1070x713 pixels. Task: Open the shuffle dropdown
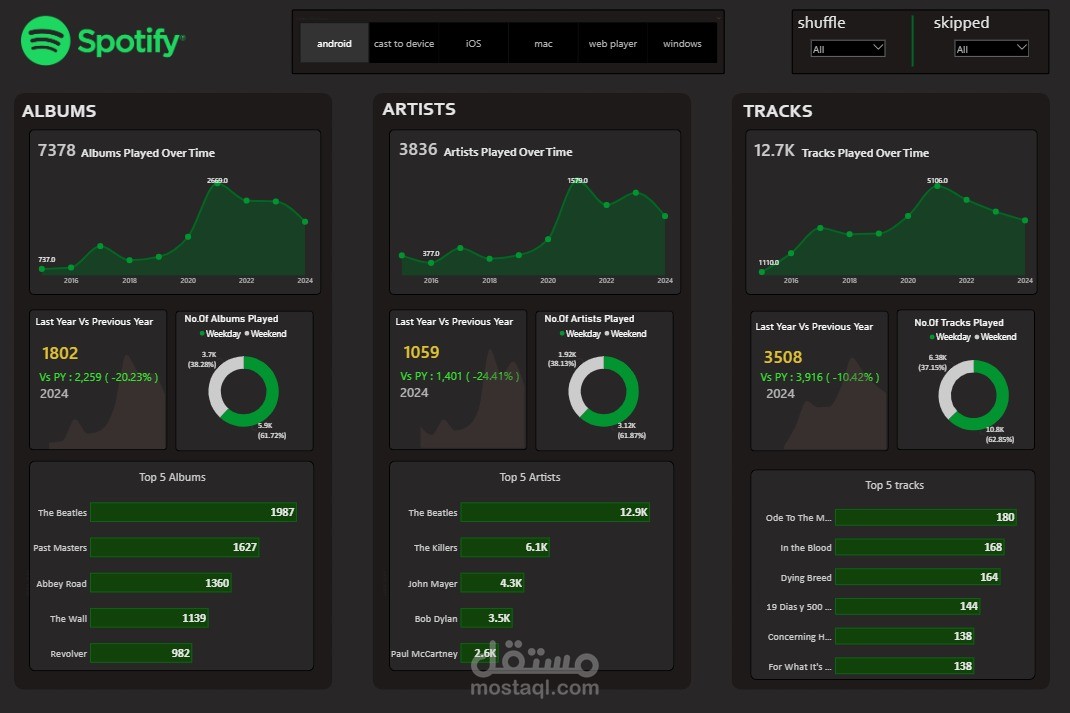coord(848,48)
